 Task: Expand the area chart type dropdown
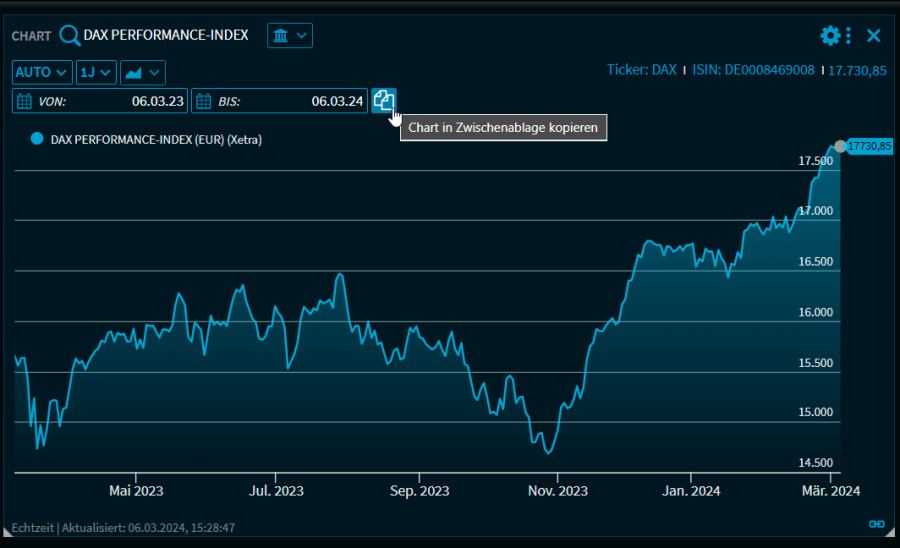142,72
